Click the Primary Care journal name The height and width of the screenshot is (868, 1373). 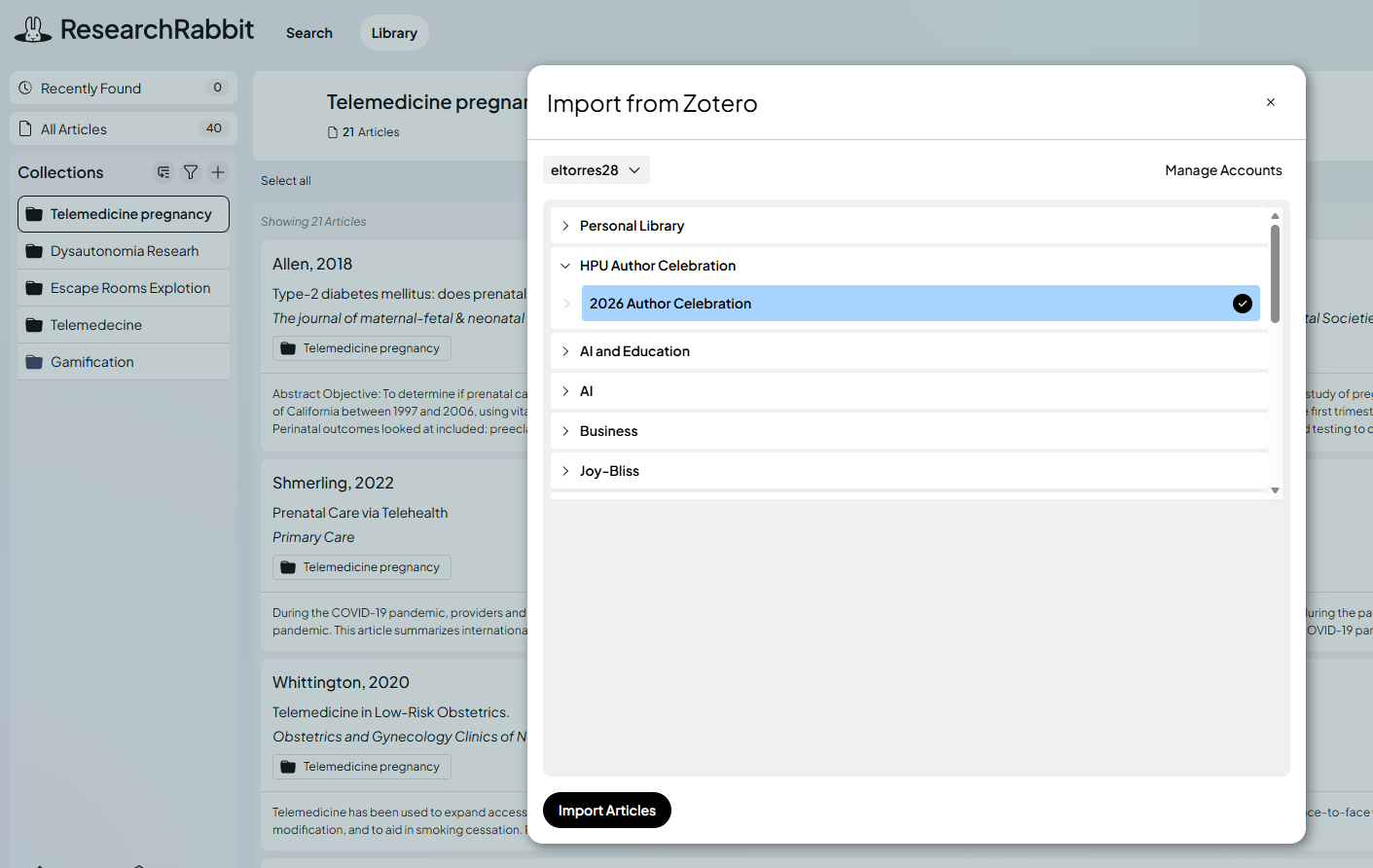click(x=313, y=537)
